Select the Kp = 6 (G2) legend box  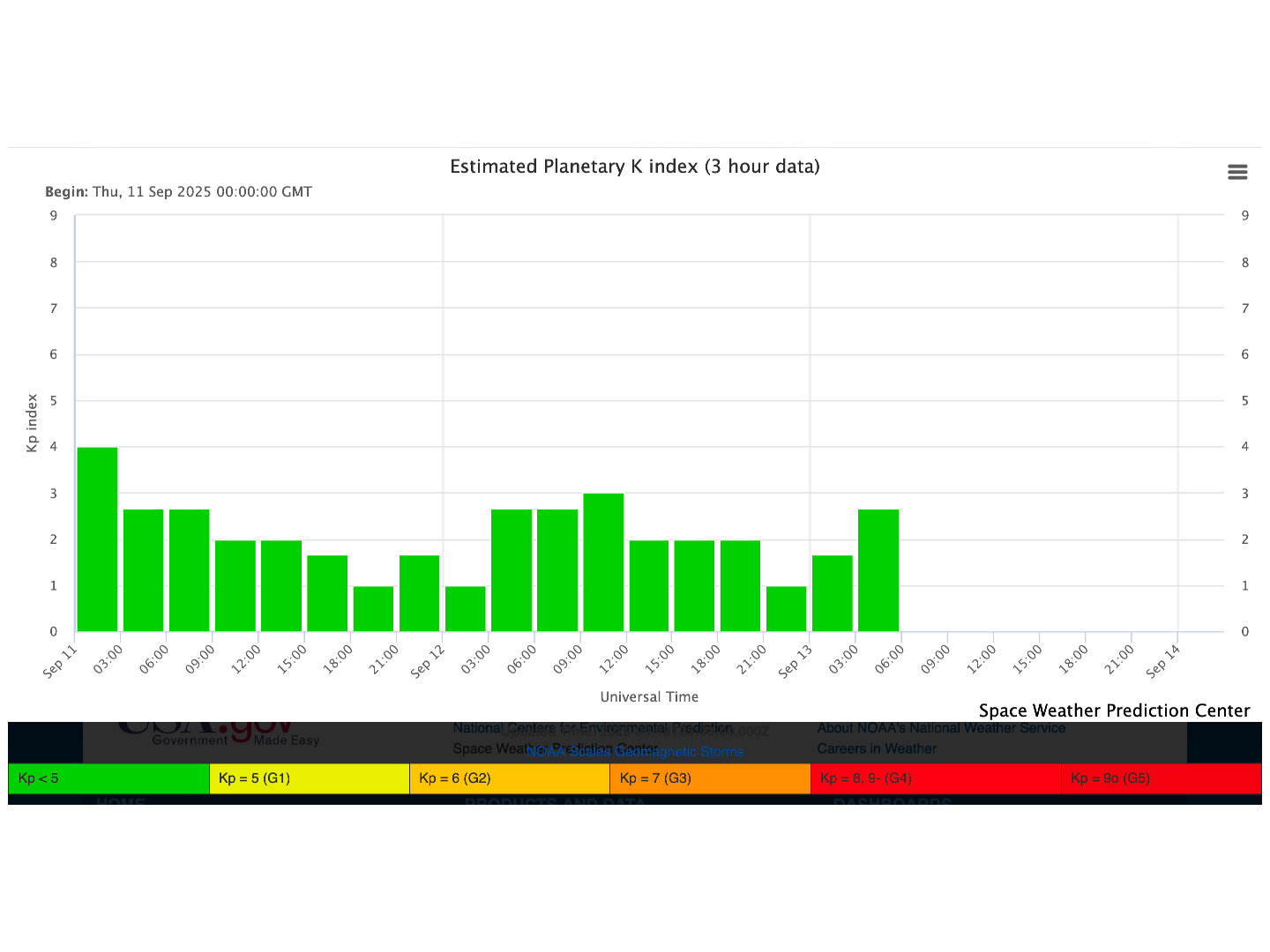(509, 778)
